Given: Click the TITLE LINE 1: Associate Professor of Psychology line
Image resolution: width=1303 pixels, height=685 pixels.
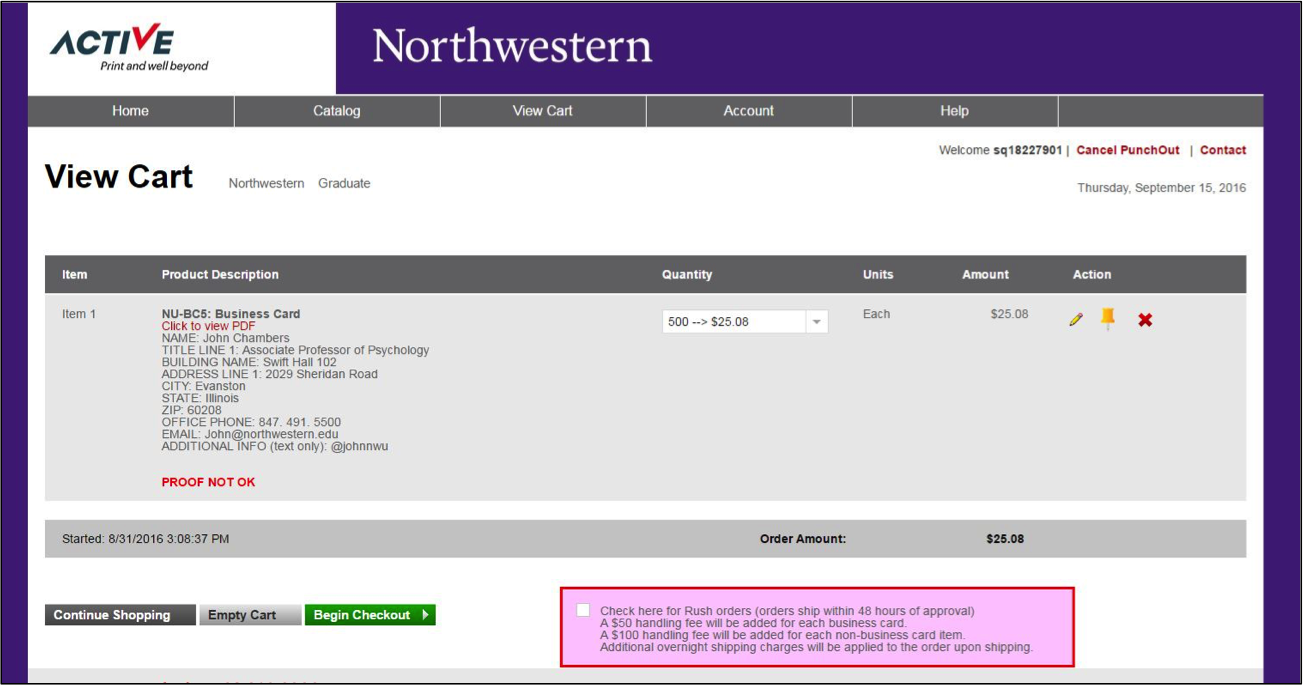Looking at the screenshot, I should pos(295,350).
